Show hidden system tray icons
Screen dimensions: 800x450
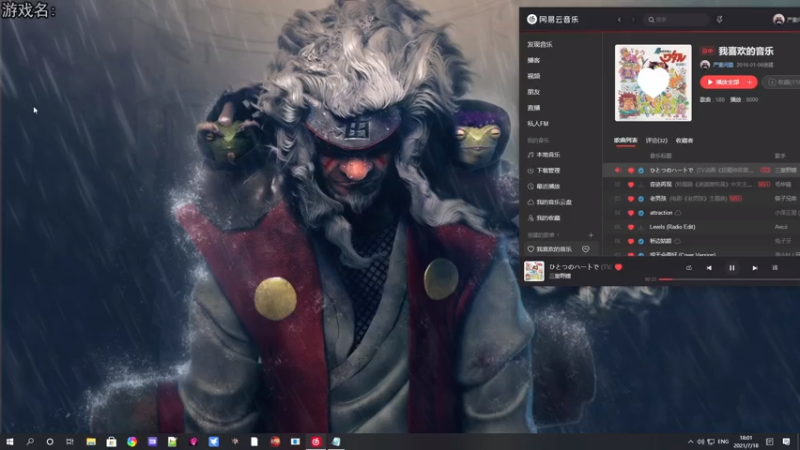tap(690, 442)
